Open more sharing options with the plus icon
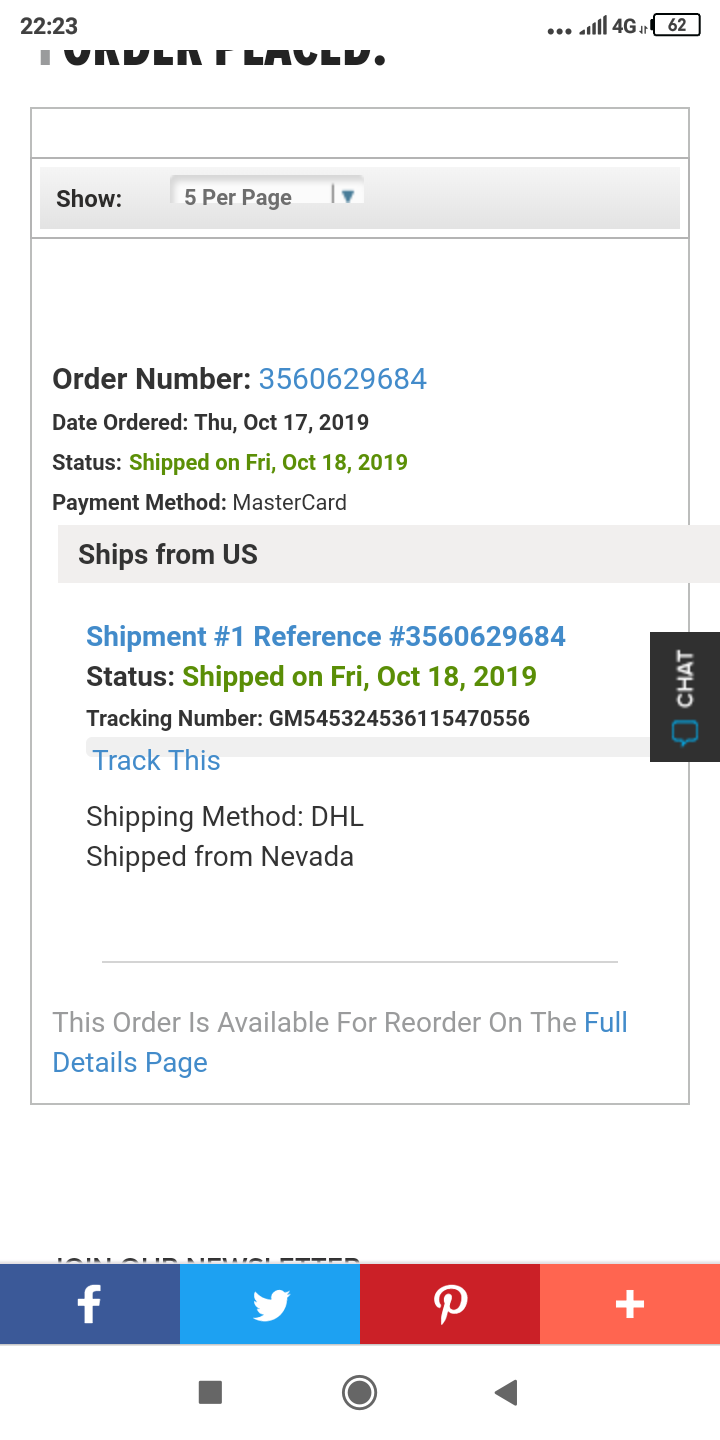This screenshot has width=720, height=1440. click(629, 1303)
